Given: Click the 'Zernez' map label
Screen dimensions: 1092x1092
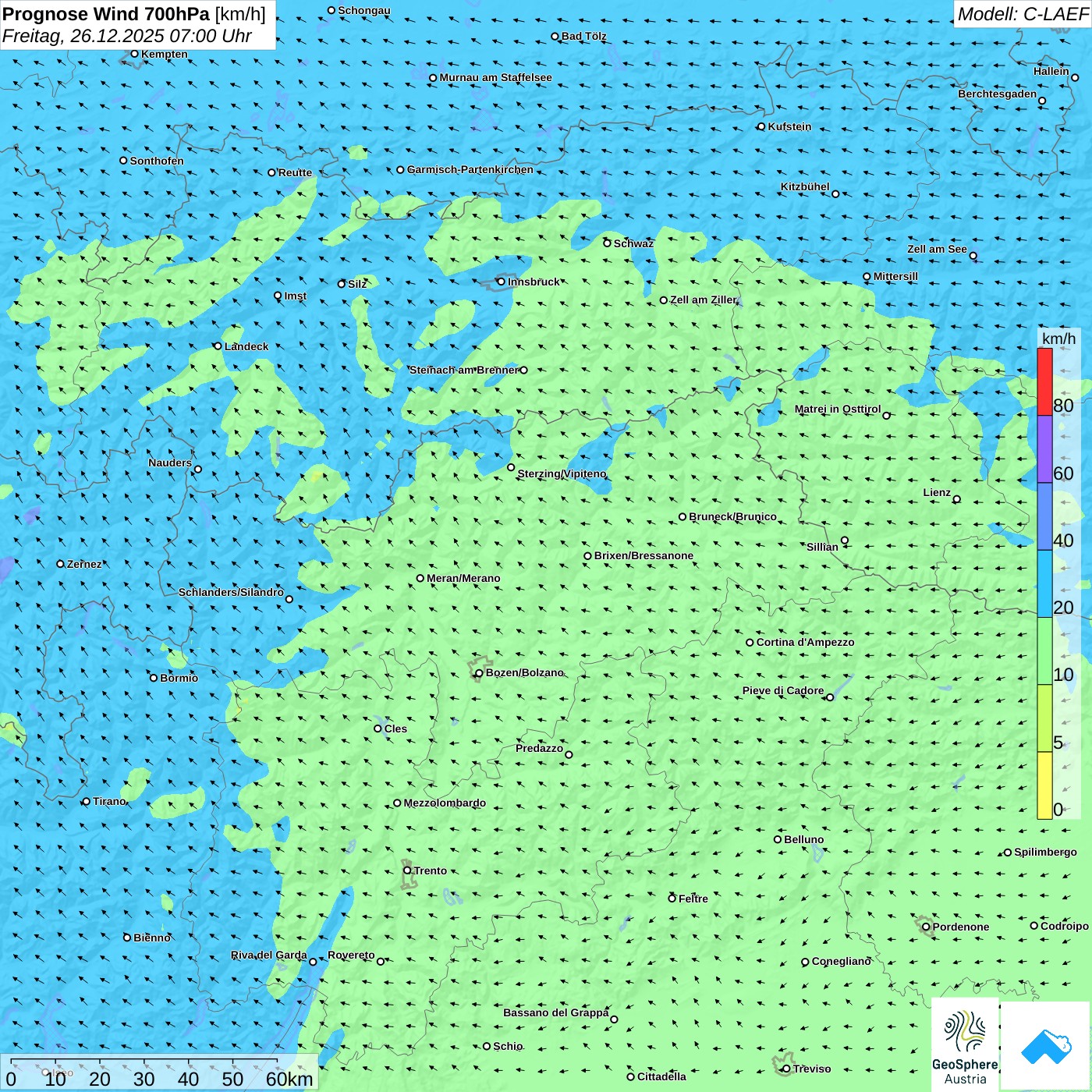Looking at the screenshot, I should point(84,565).
